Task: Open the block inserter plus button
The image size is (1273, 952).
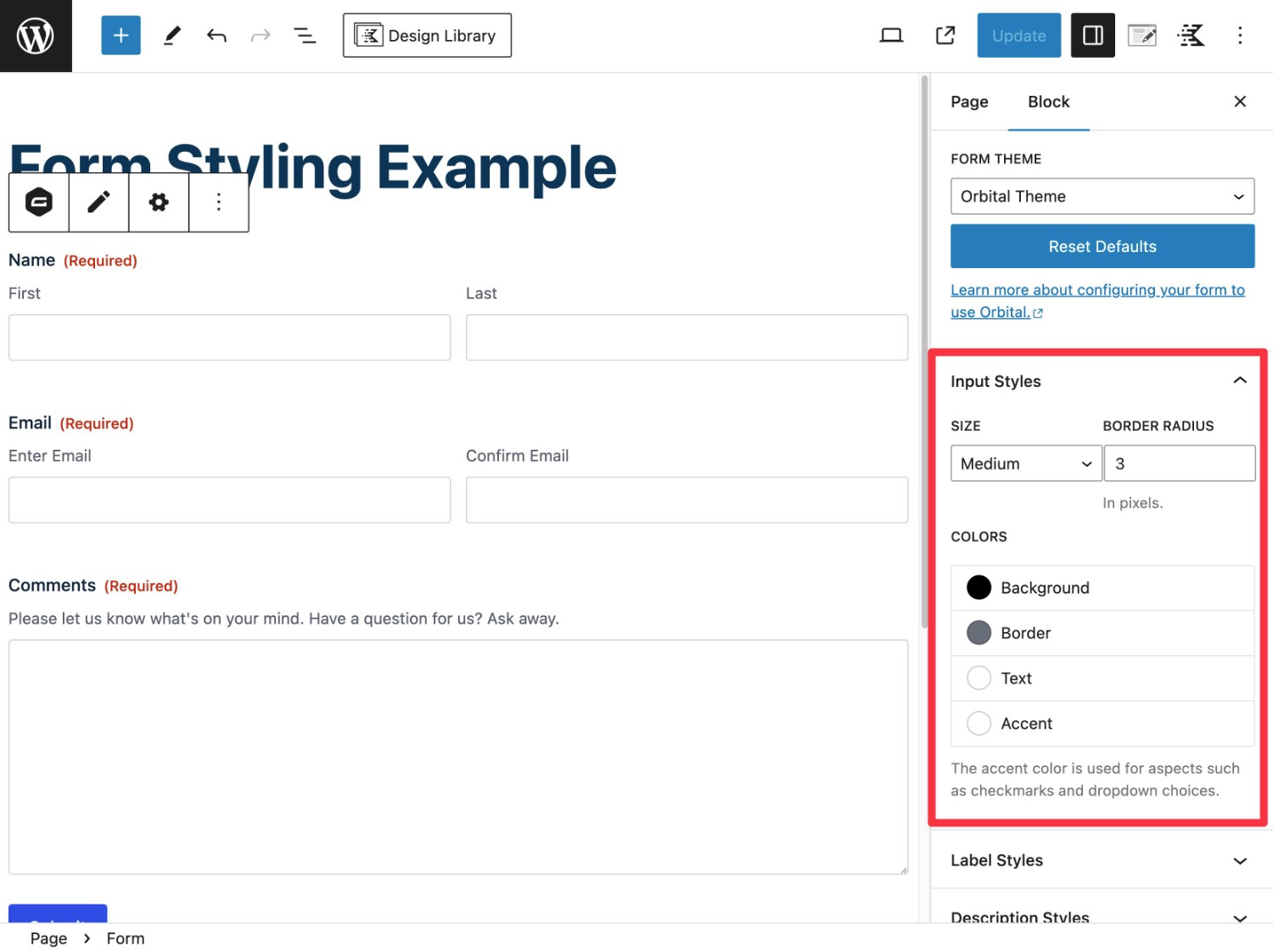Action: tap(121, 36)
